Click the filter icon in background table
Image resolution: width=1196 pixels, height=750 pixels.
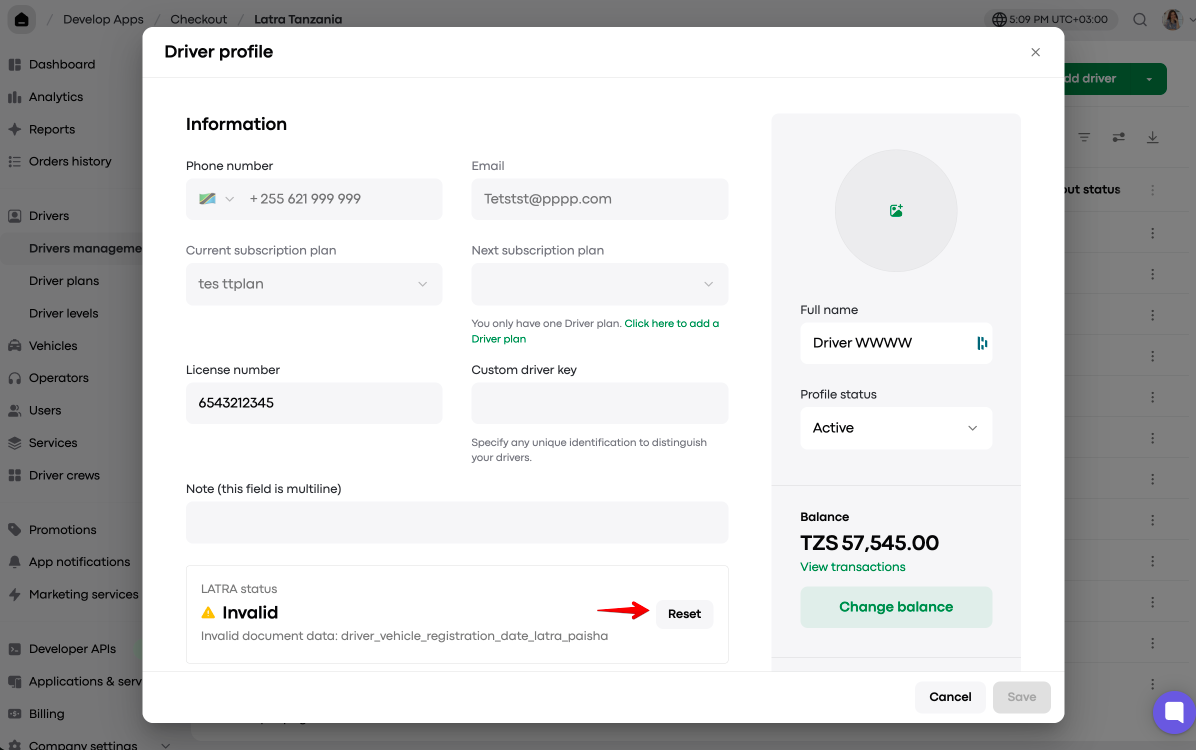(x=1084, y=137)
